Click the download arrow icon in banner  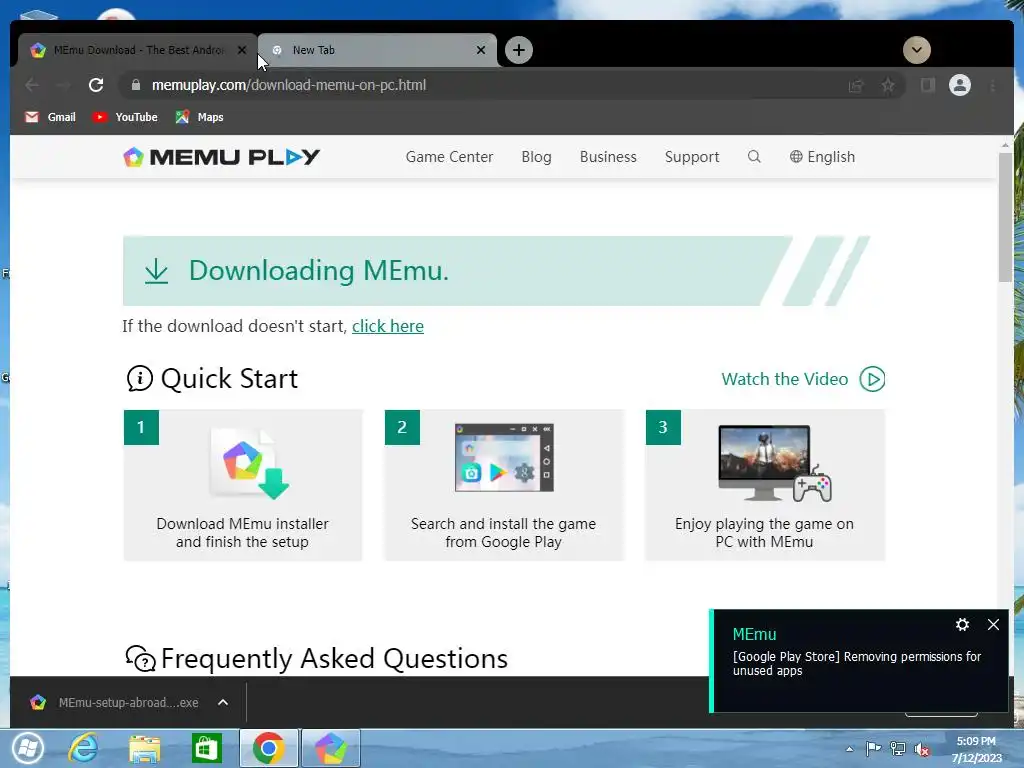(x=156, y=270)
